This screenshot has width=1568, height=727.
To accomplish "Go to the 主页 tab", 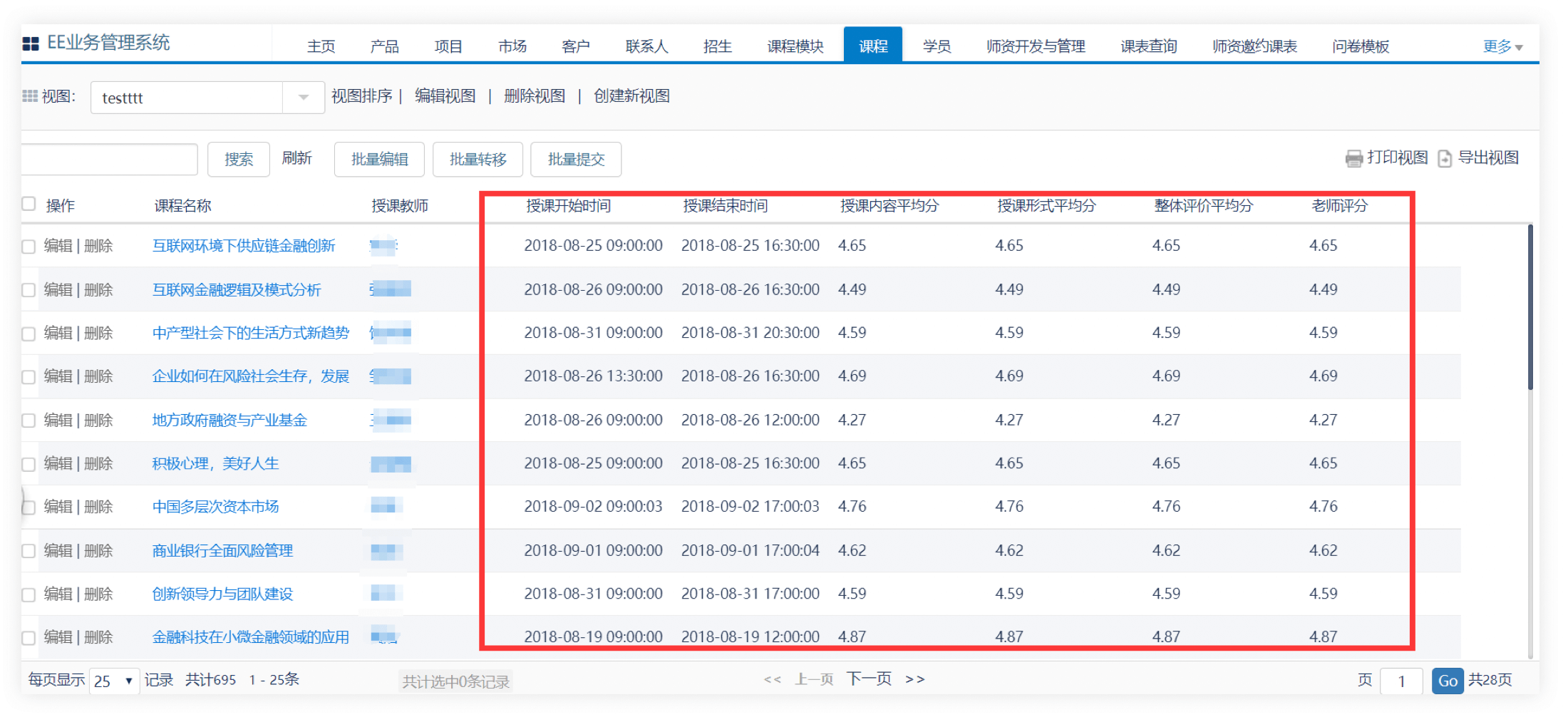I will pyautogui.click(x=321, y=46).
